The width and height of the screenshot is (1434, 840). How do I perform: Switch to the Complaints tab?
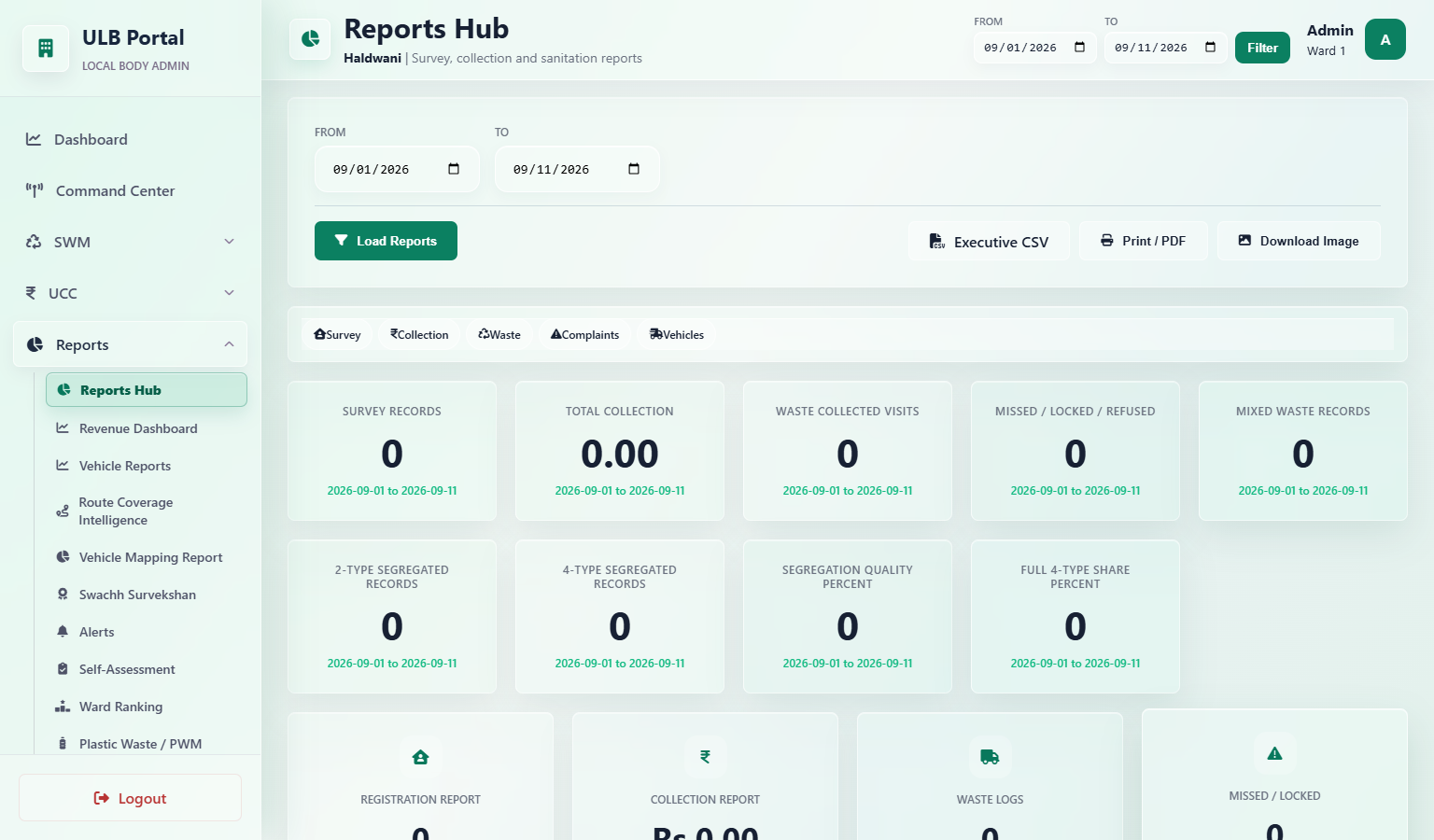point(584,334)
